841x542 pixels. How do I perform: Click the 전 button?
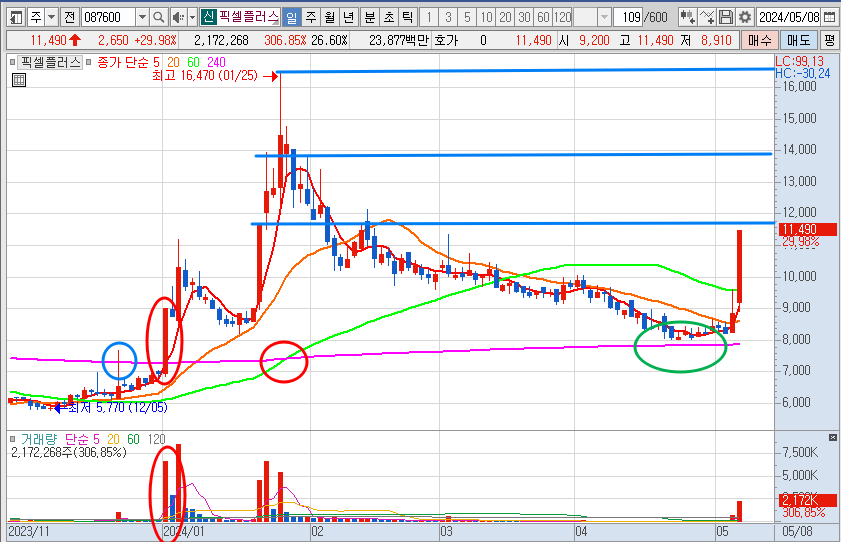tap(69, 18)
